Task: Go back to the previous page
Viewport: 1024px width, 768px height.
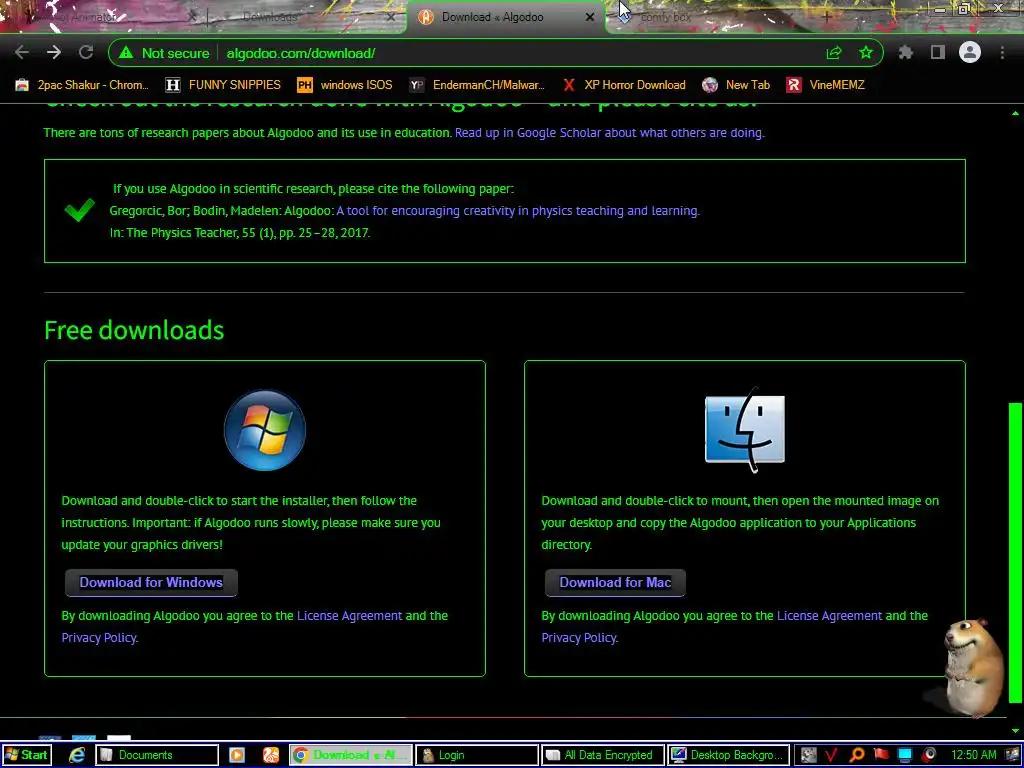Action: pyautogui.click(x=22, y=53)
